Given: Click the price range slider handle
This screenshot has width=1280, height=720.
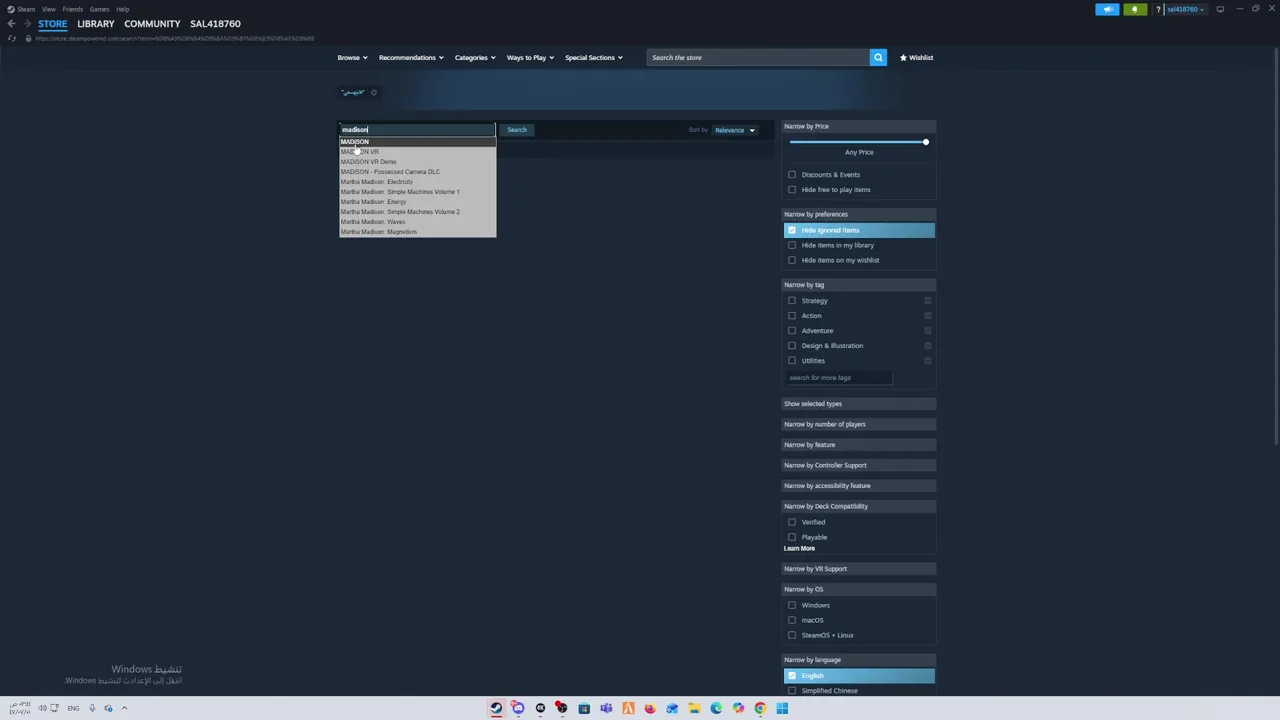Looking at the screenshot, I should point(925,142).
